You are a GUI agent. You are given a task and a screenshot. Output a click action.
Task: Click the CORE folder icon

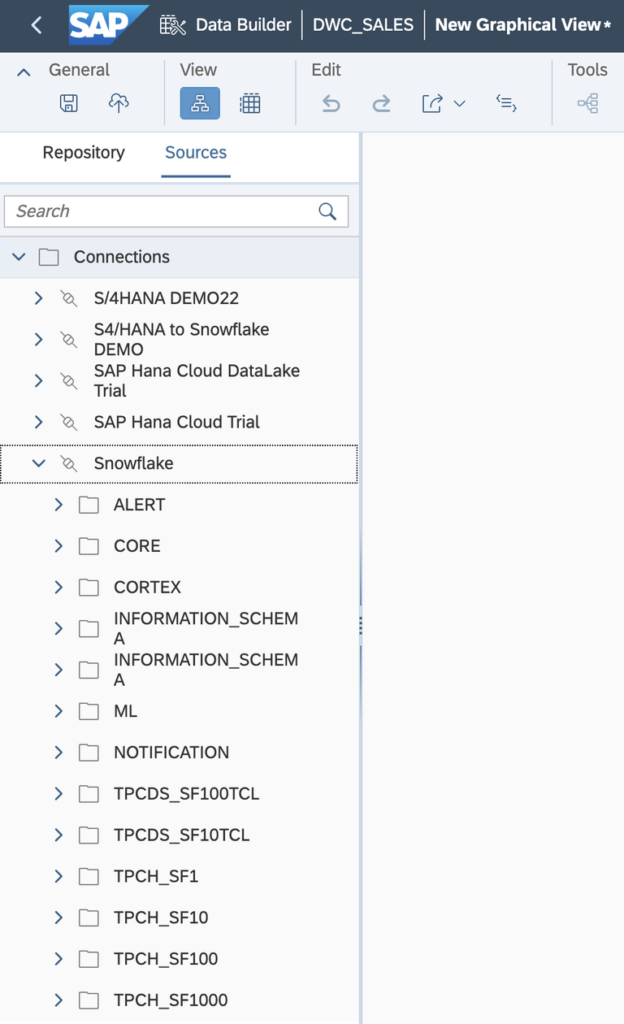point(89,546)
